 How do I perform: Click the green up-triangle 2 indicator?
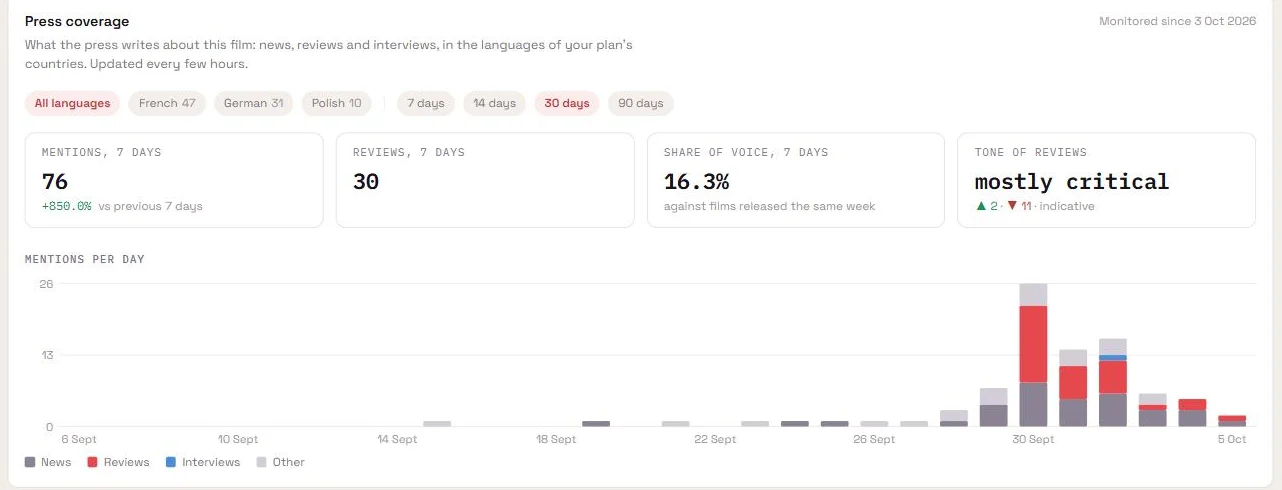(986, 206)
